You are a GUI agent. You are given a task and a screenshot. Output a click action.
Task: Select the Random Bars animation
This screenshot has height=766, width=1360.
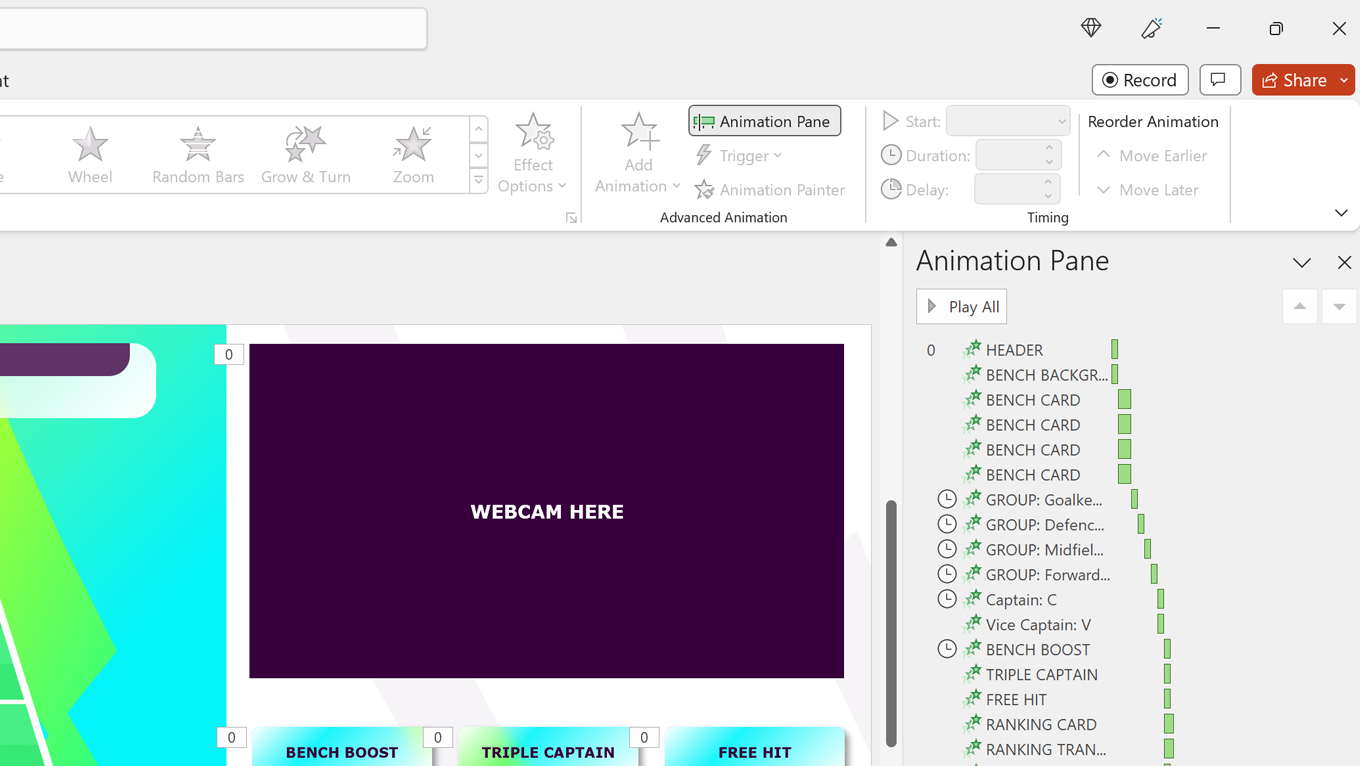tap(198, 155)
